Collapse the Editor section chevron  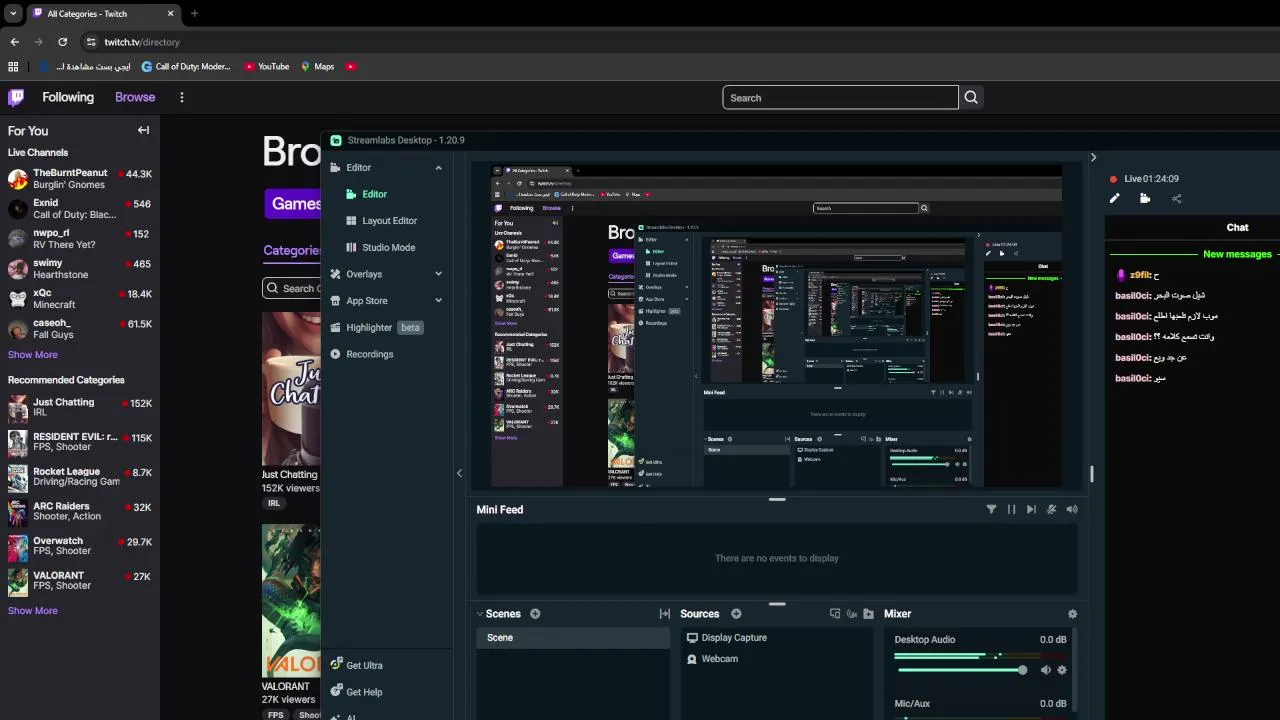tap(438, 168)
